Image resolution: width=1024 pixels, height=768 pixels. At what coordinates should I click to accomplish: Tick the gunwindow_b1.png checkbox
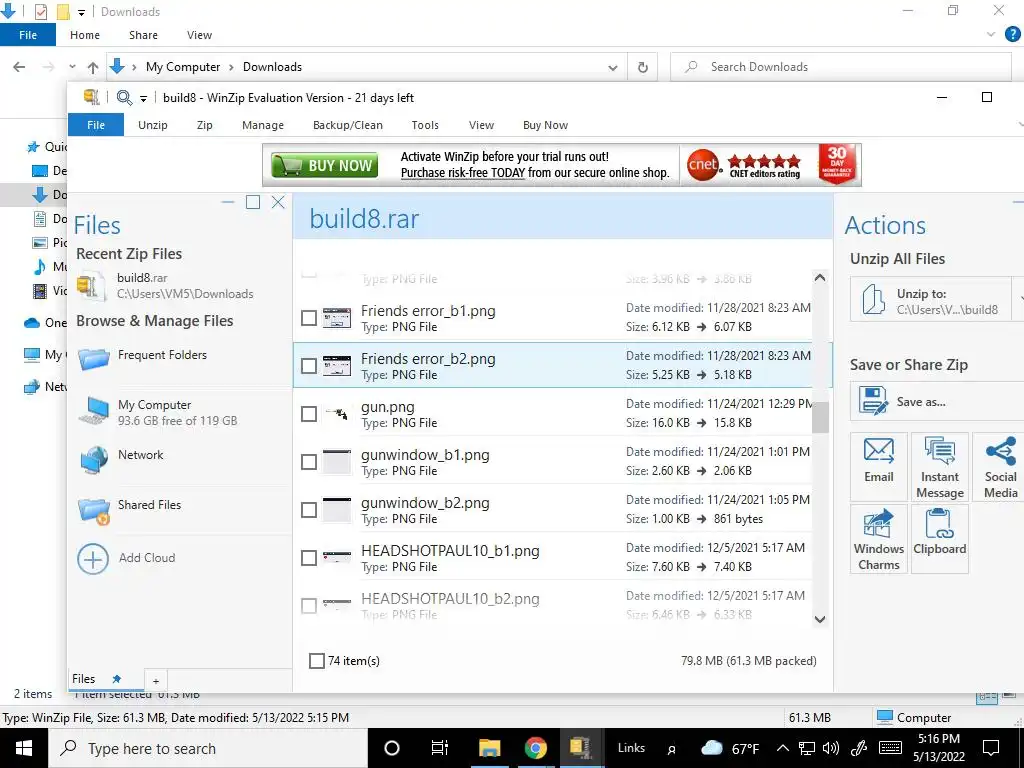(308, 462)
